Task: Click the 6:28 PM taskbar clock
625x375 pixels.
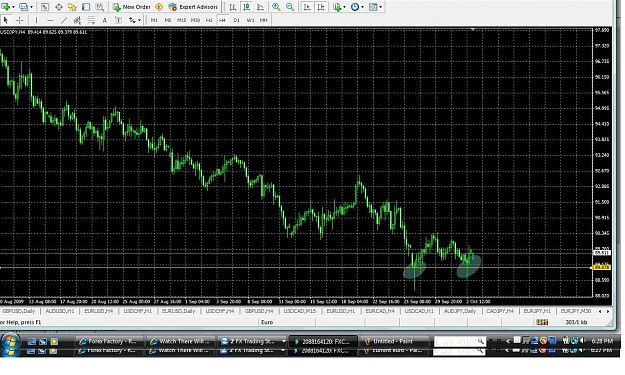Action: click(602, 341)
